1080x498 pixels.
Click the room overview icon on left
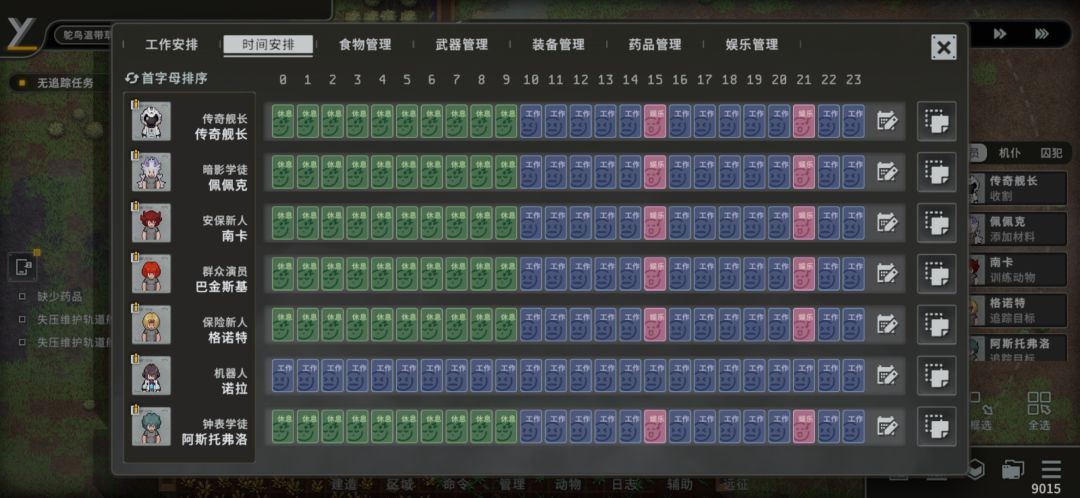22,267
